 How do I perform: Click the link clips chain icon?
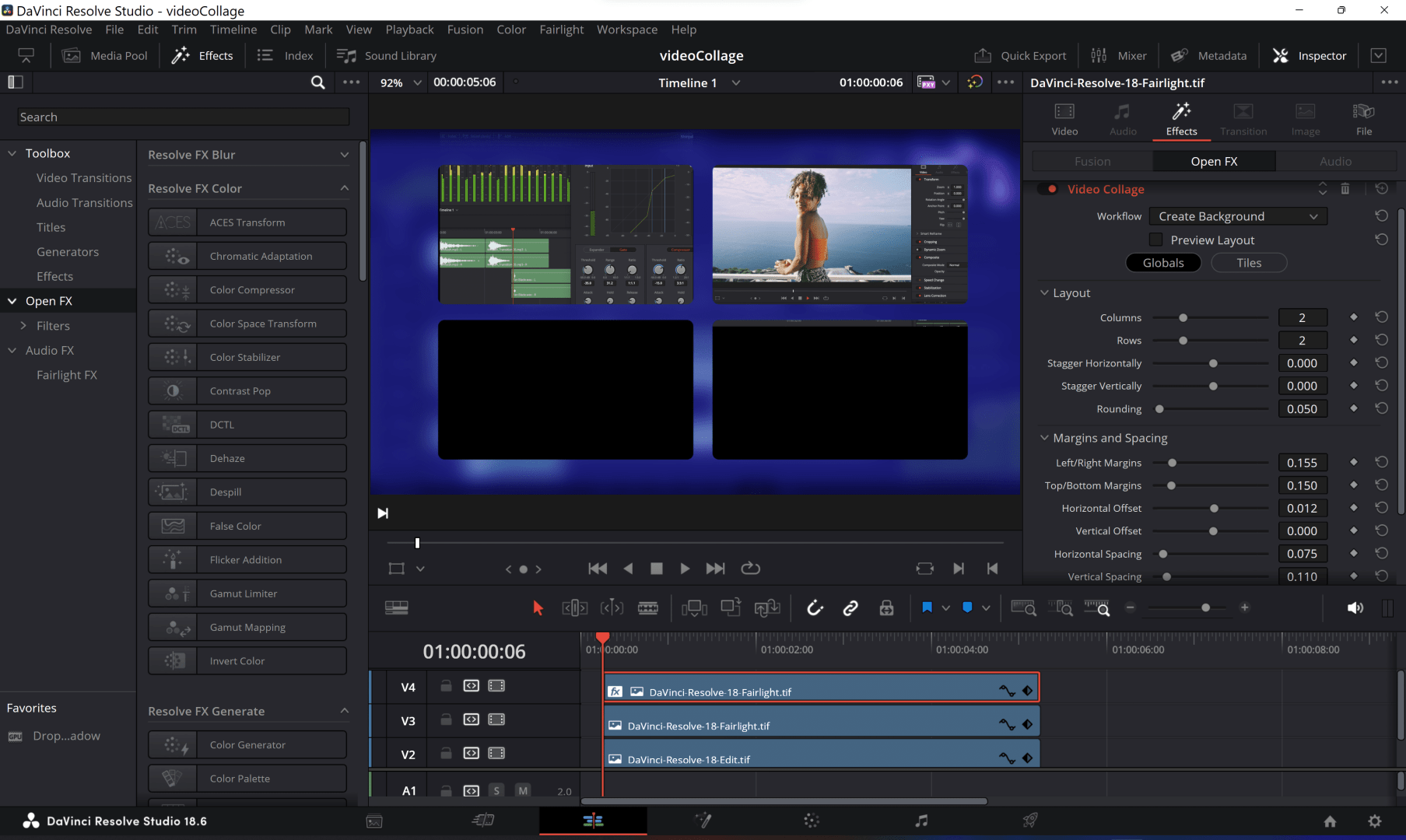(850, 607)
